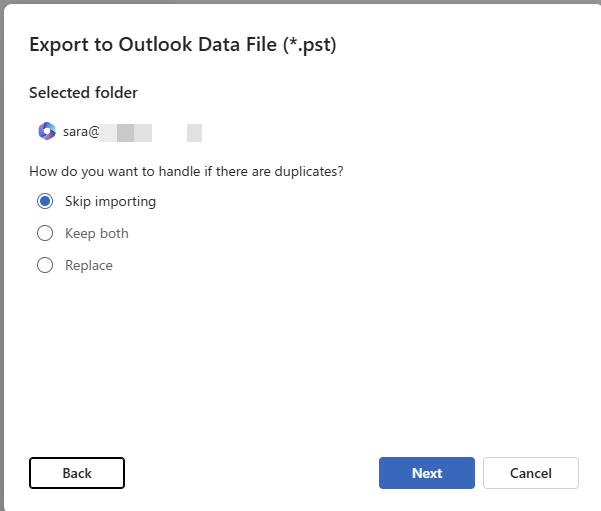Click the duplicates handling question text

(x=186, y=171)
